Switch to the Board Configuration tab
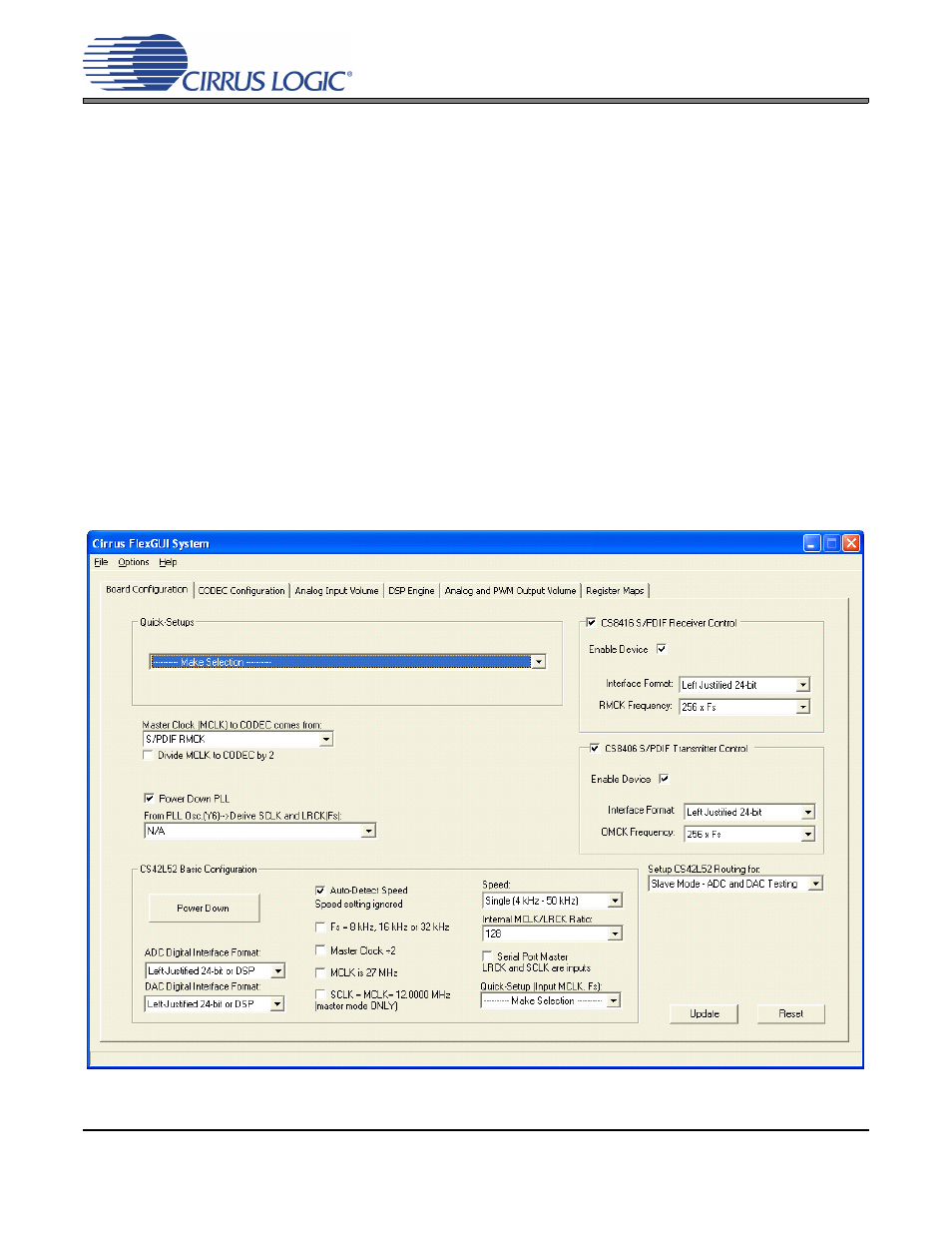Viewport: 952px width, 1233px height. 147,590
